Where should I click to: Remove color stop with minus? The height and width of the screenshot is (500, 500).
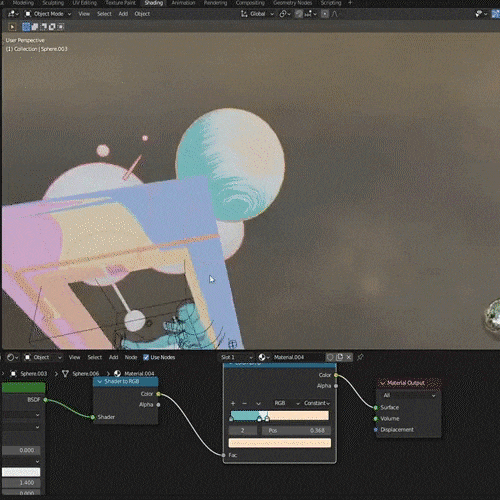244,403
